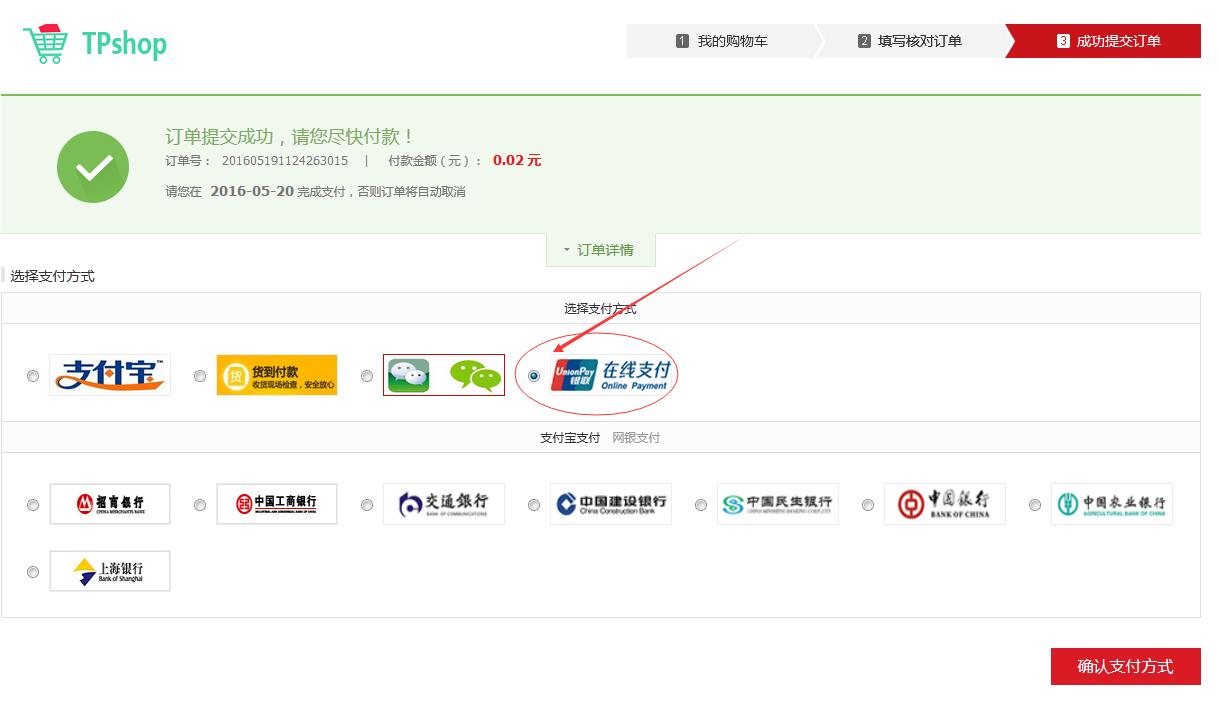
Task: Select the 中国建设银行 radio button
Action: point(533,504)
